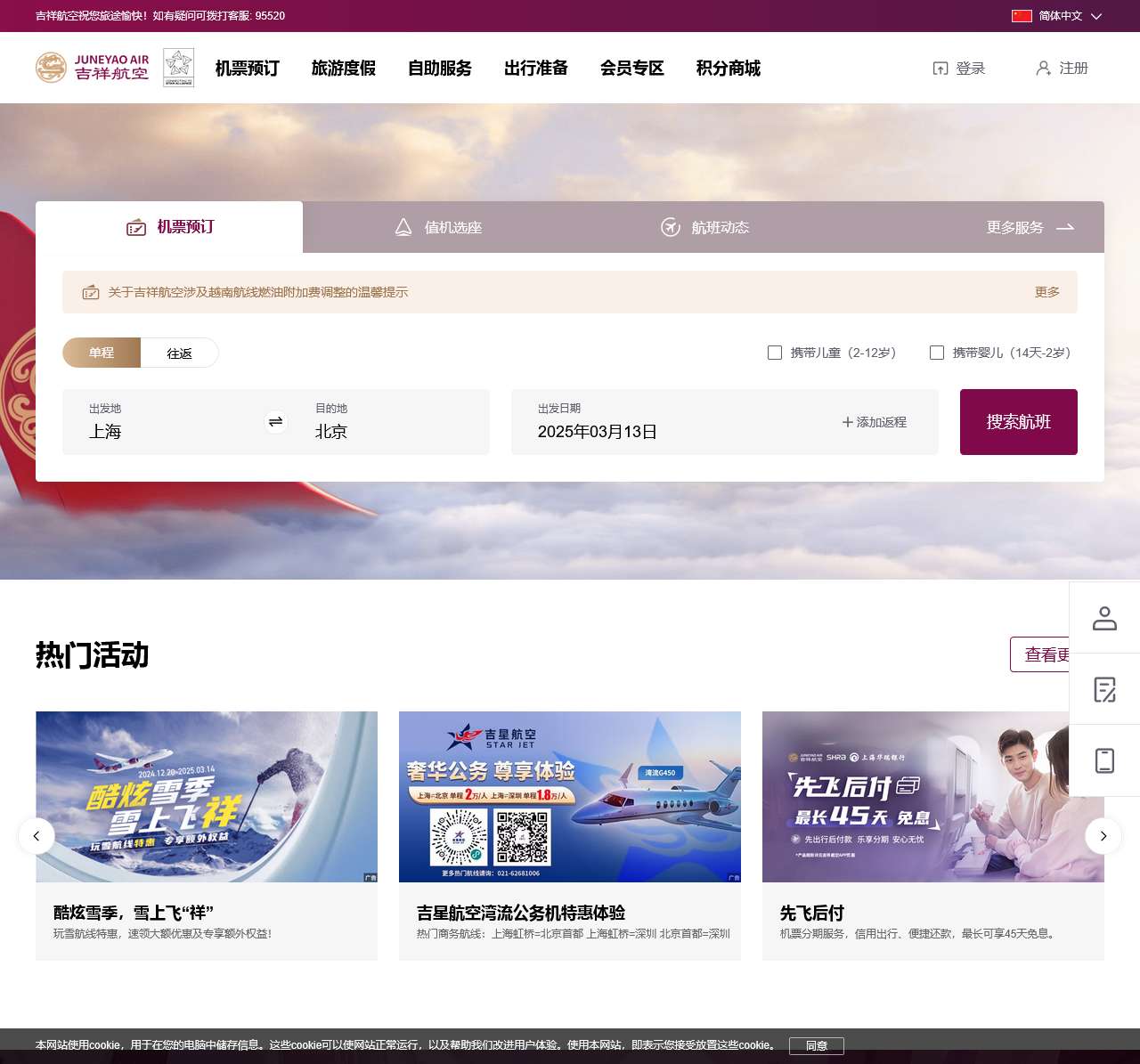Open the member profile icon in right sidebar
This screenshot has width=1140, height=1064.
pos(1104,617)
